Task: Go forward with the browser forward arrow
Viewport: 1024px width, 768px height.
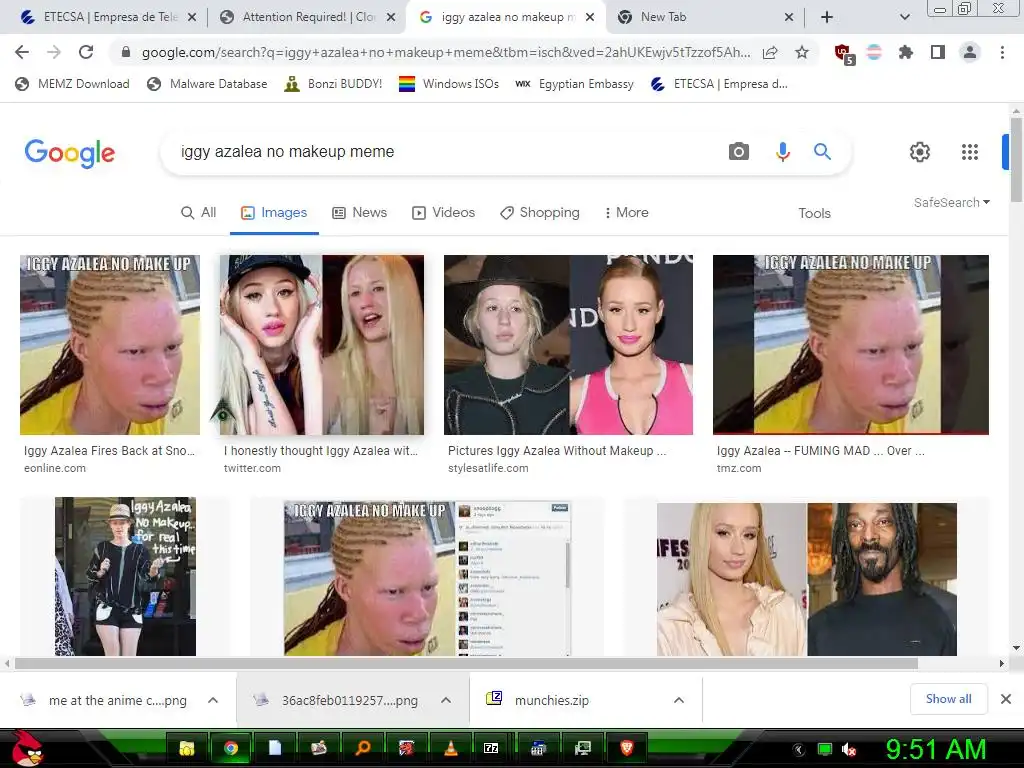Action: pos(54,52)
